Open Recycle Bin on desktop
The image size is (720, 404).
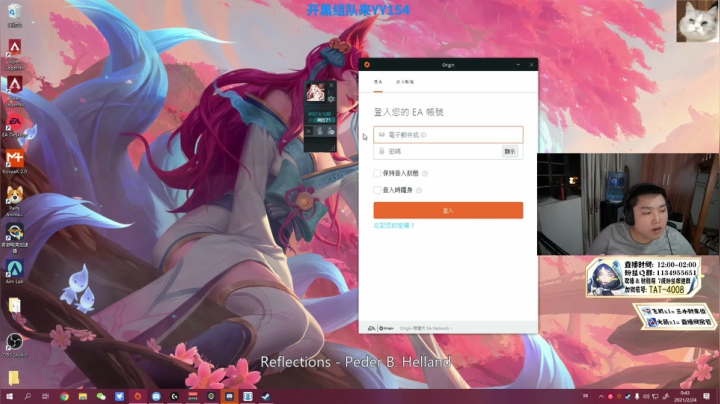pos(15,15)
